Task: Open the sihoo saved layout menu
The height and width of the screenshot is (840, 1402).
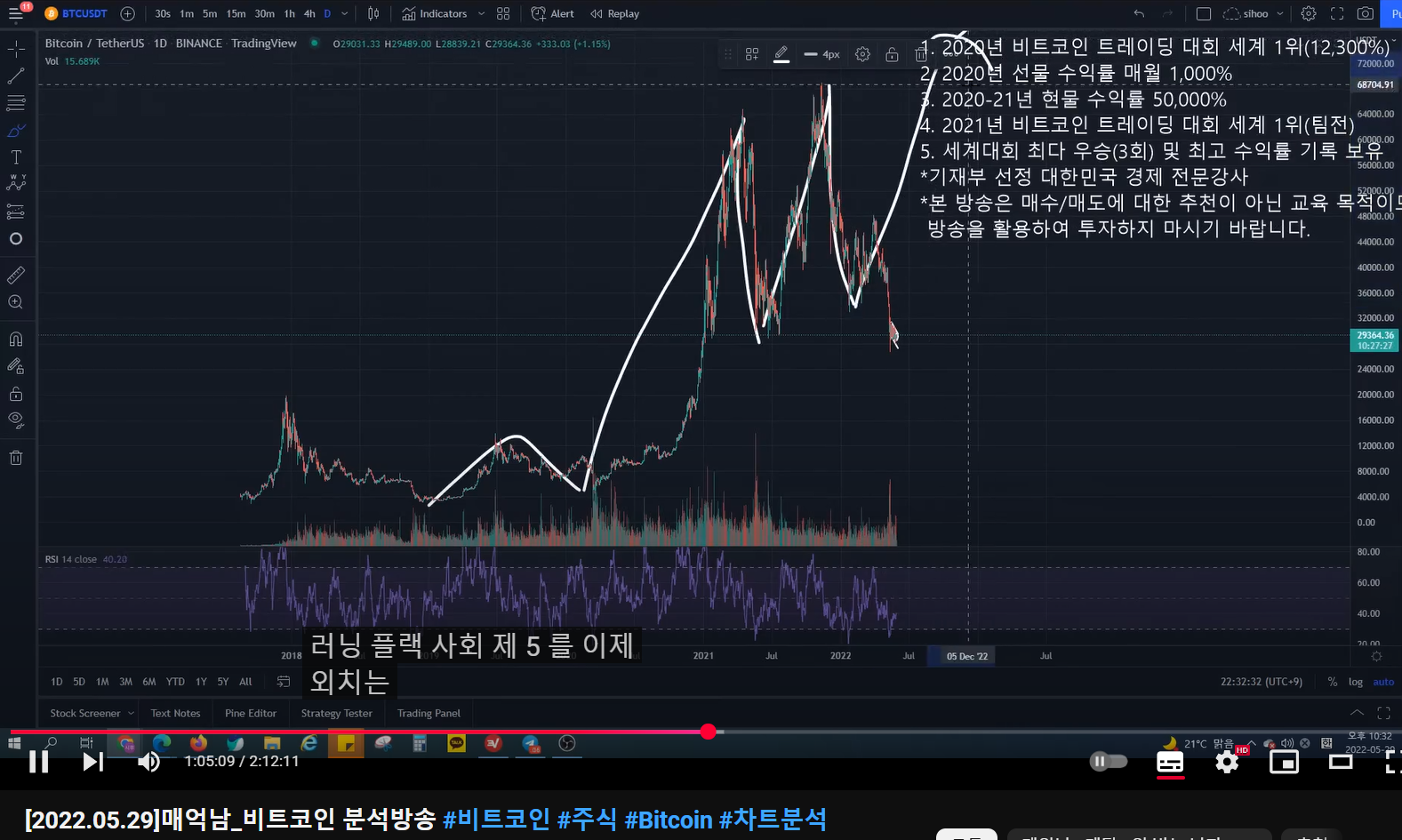Action: click(1254, 13)
